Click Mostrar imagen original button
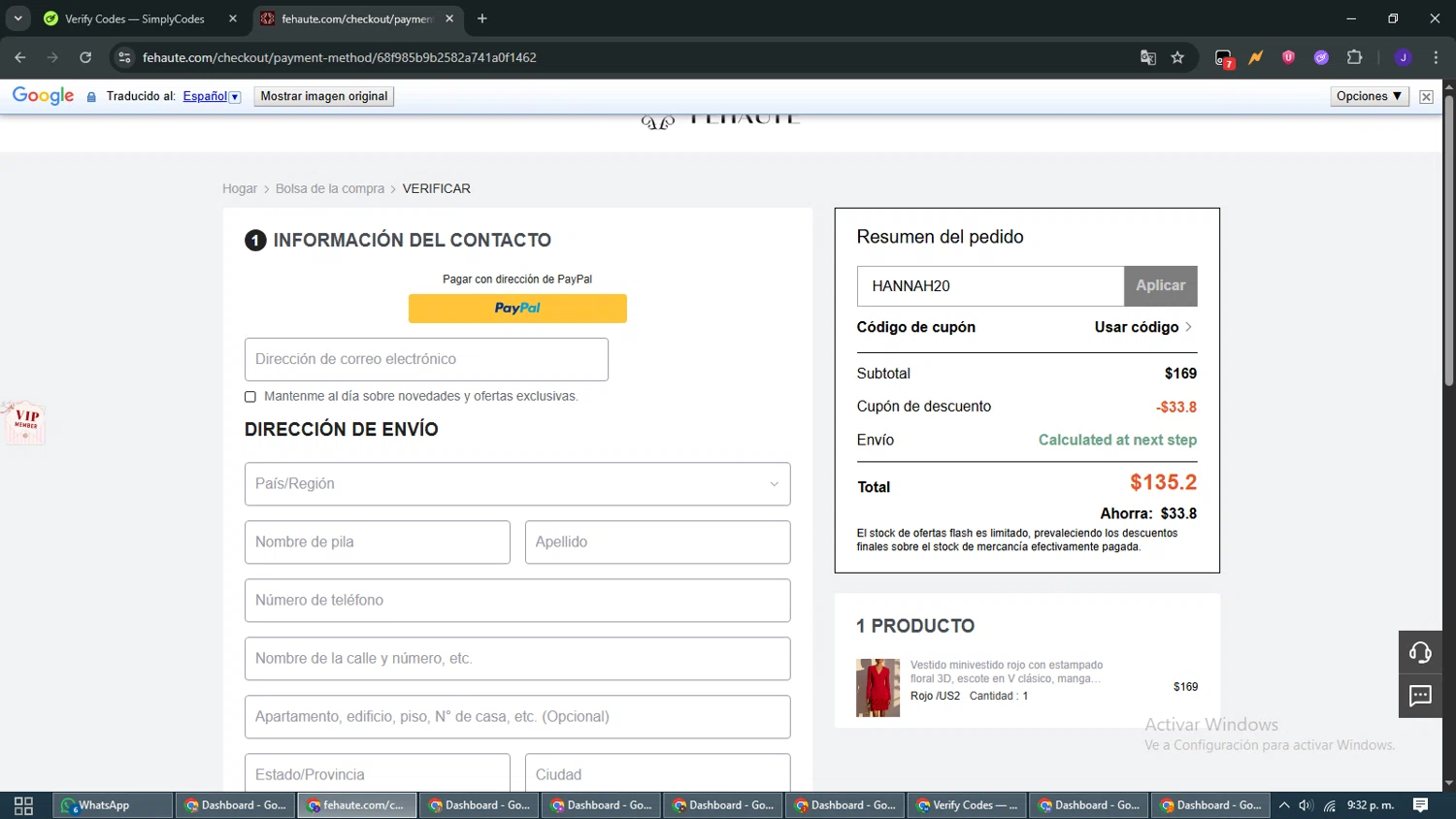 point(324,96)
